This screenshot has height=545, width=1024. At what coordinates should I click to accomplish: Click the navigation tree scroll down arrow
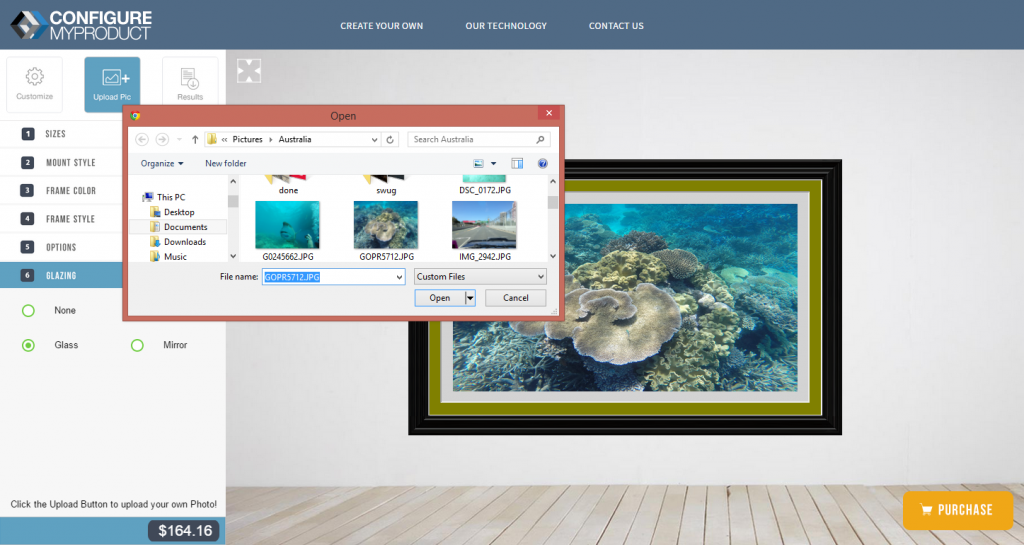[233, 257]
